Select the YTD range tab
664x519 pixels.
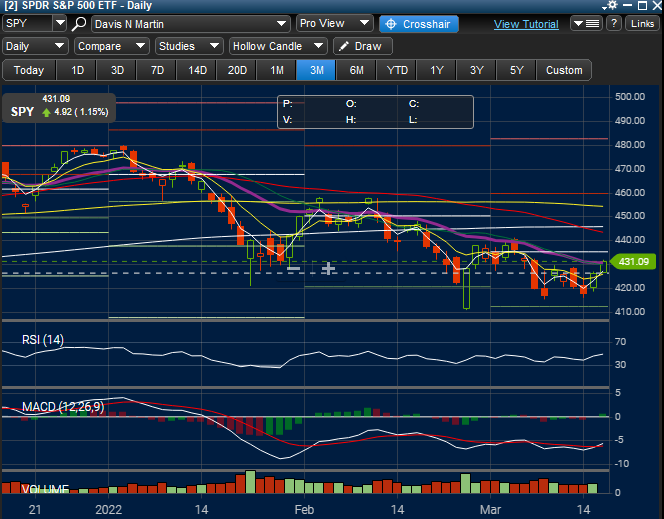397,70
